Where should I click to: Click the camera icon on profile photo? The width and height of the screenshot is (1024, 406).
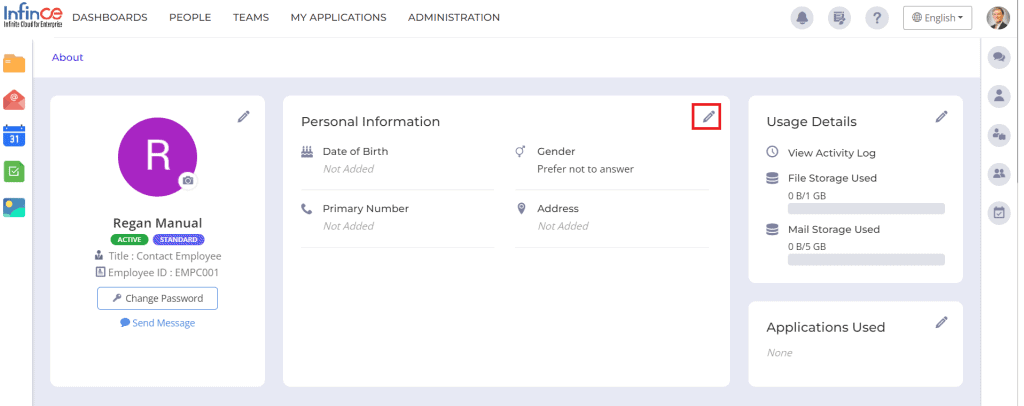click(188, 180)
